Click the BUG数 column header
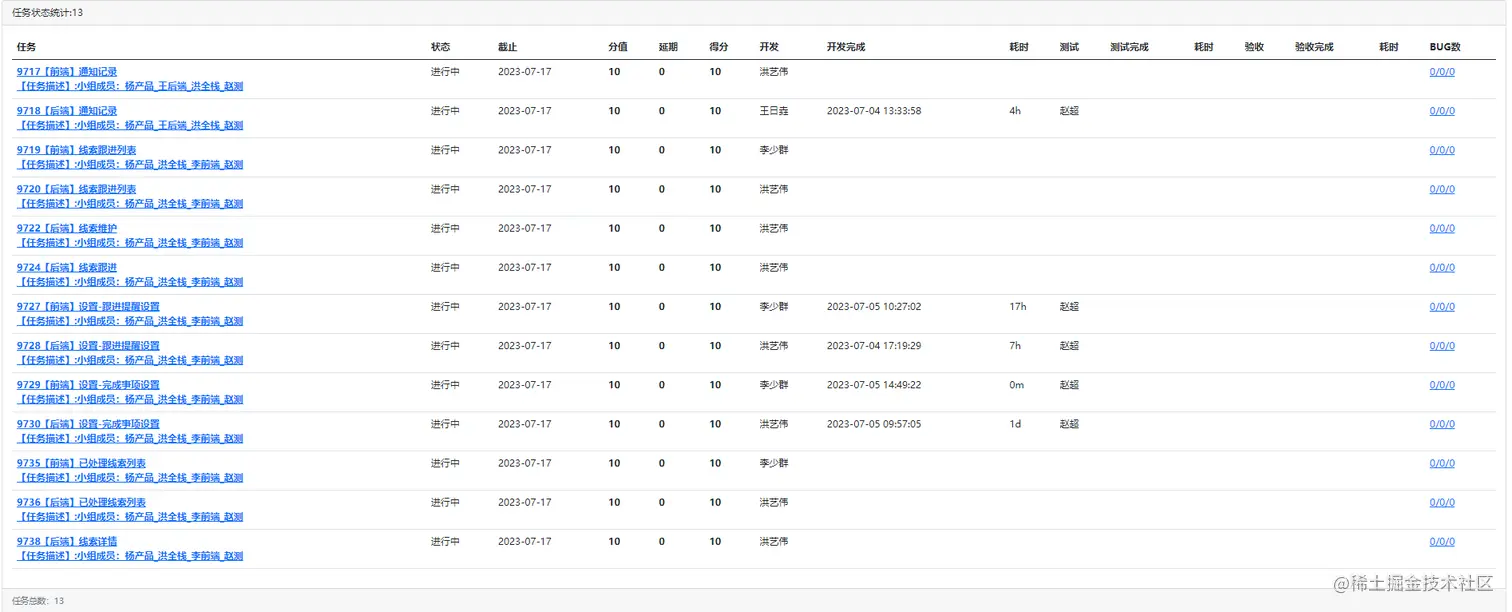This screenshot has width=1512, height=612. 1445,47
